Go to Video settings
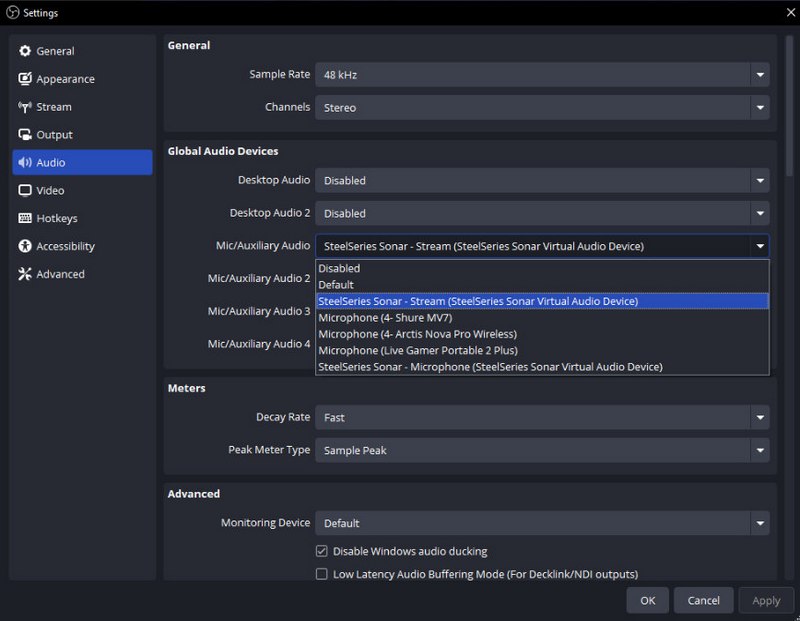This screenshot has height=621, width=800. [x=83, y=190]
